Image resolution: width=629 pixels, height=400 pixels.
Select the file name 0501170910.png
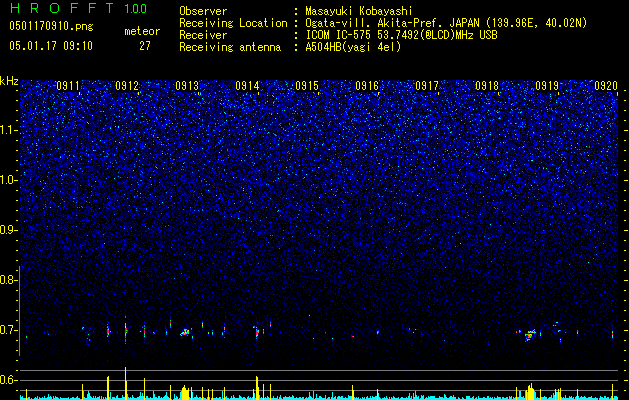pos(51,27)
